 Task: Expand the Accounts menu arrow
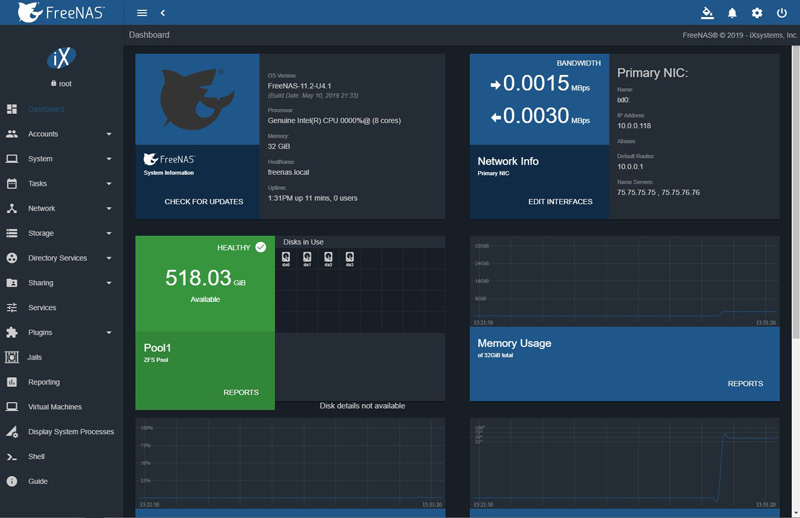109,134
